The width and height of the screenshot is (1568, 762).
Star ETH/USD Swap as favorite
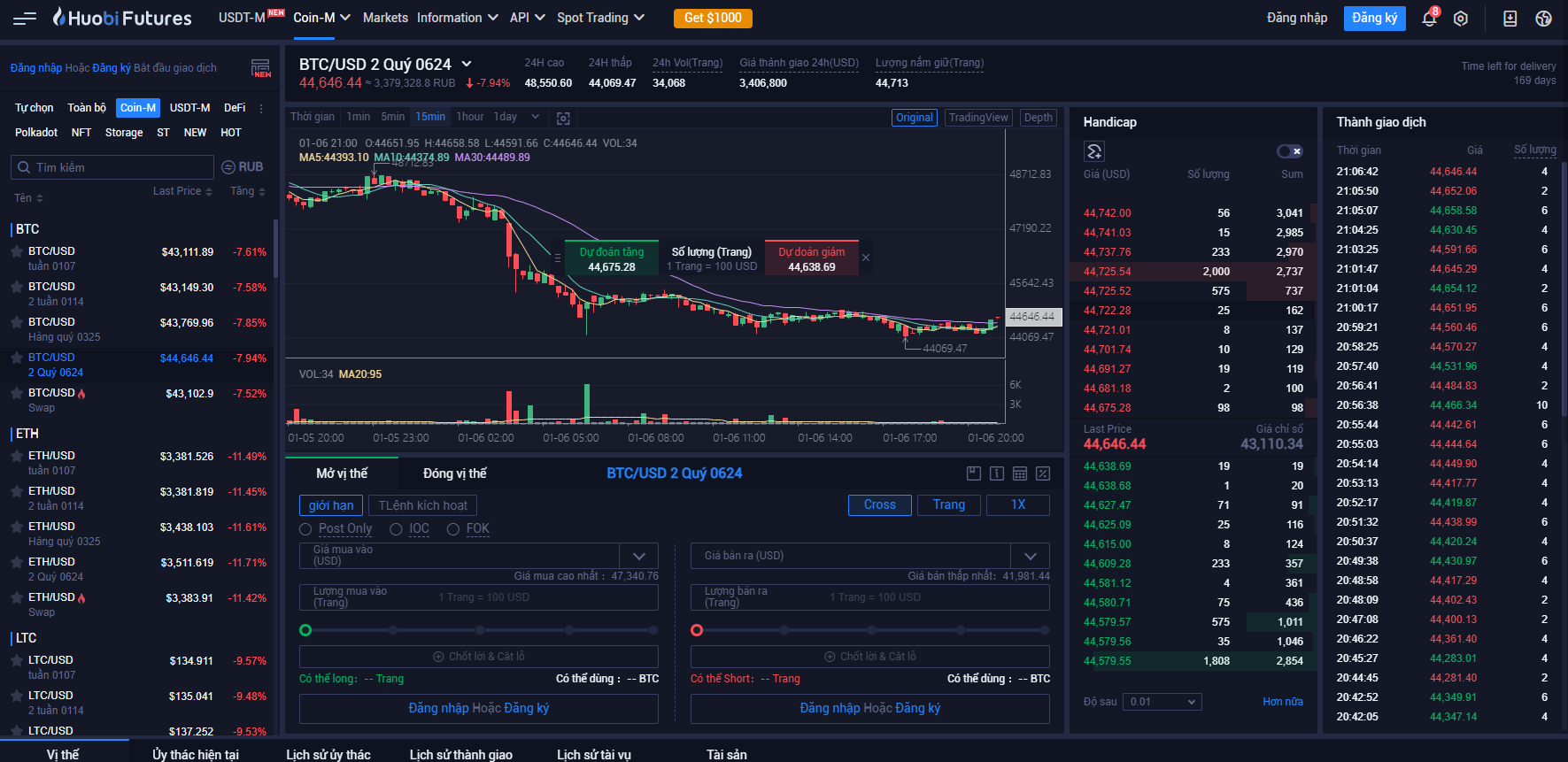16,598
